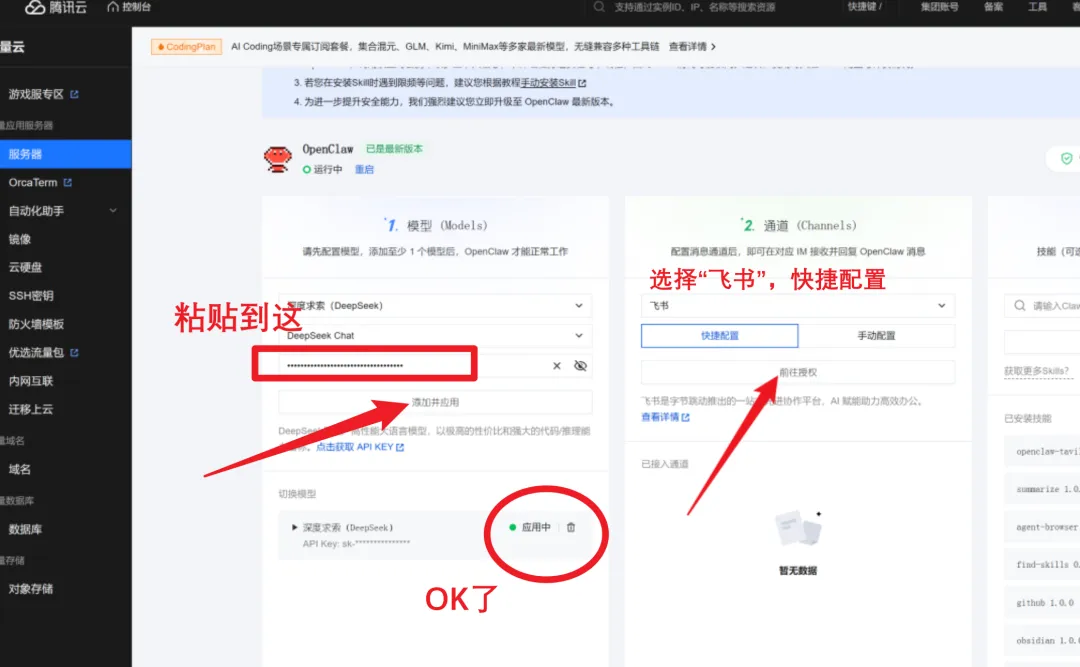The height and width of the screenshot is (667, 1080).
Task: Open 查看详情 link under Feishu description
Action: coord(665,417)
